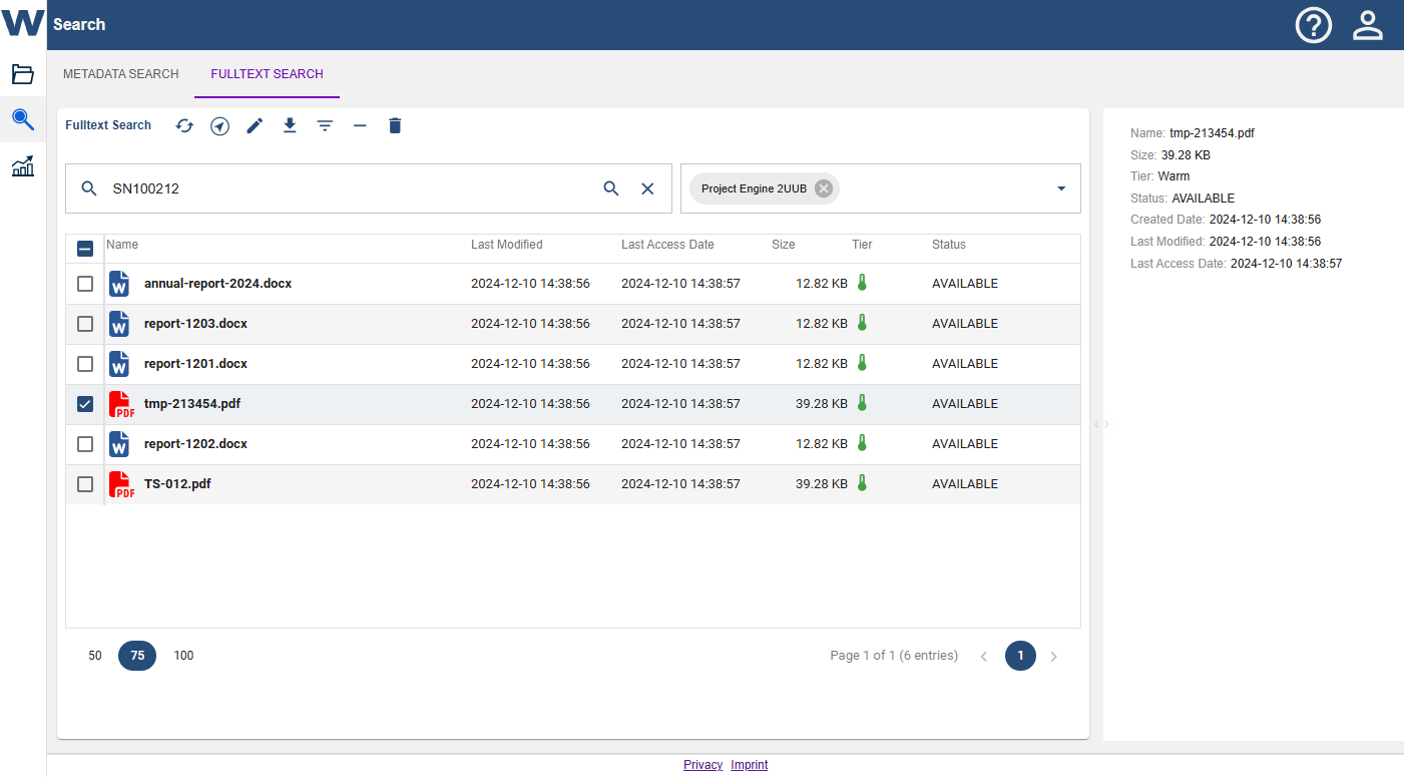1404x777 pixels.
Task: Click the refresh icon in Fulltext Search toolbar
Action: (x=185, y=126)
